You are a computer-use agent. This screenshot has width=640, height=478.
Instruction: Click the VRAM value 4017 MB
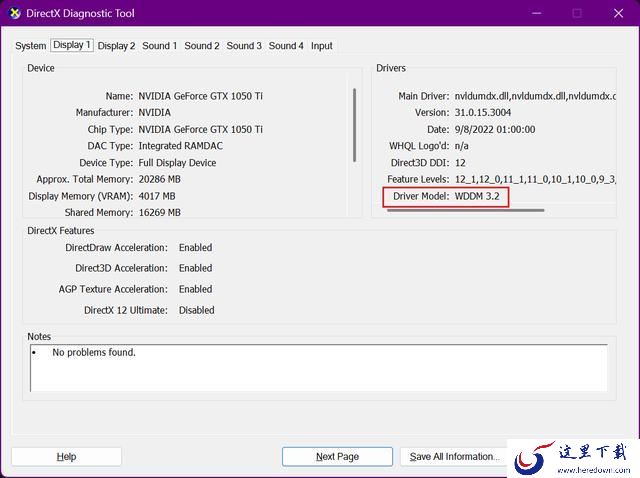157,196
